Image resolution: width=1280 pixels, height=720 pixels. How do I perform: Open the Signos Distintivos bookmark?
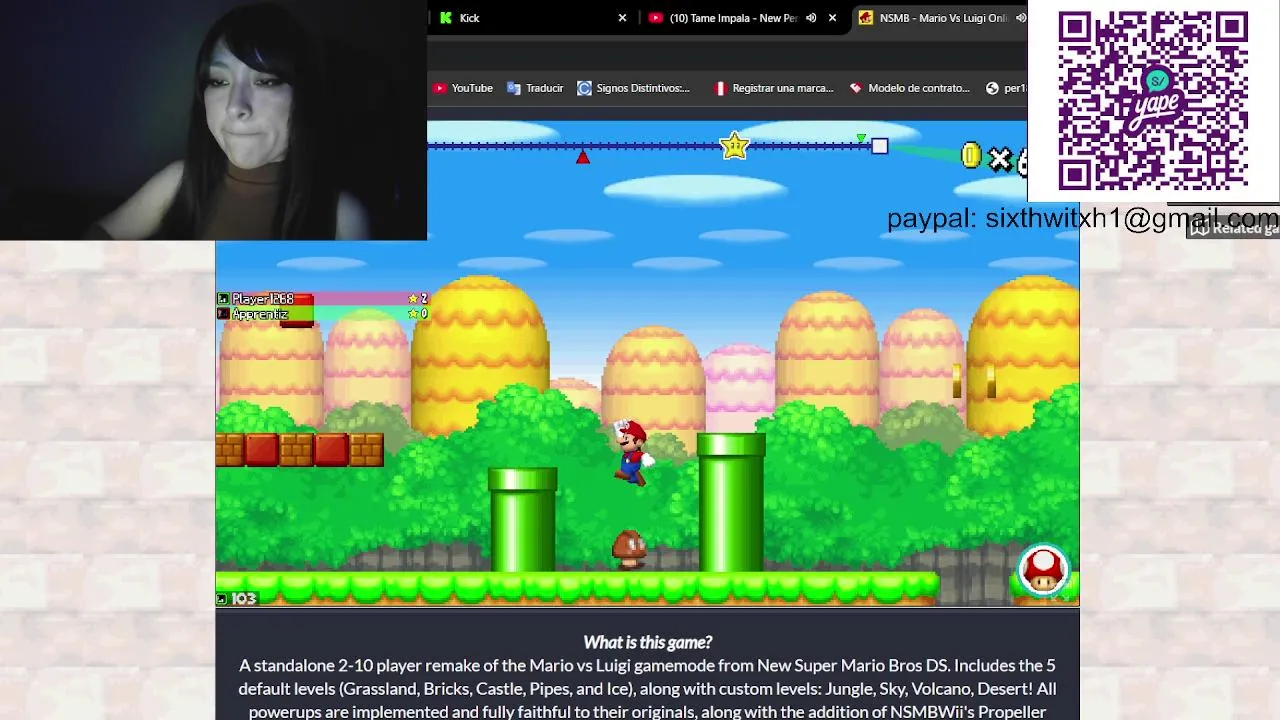tap(634, 88)
